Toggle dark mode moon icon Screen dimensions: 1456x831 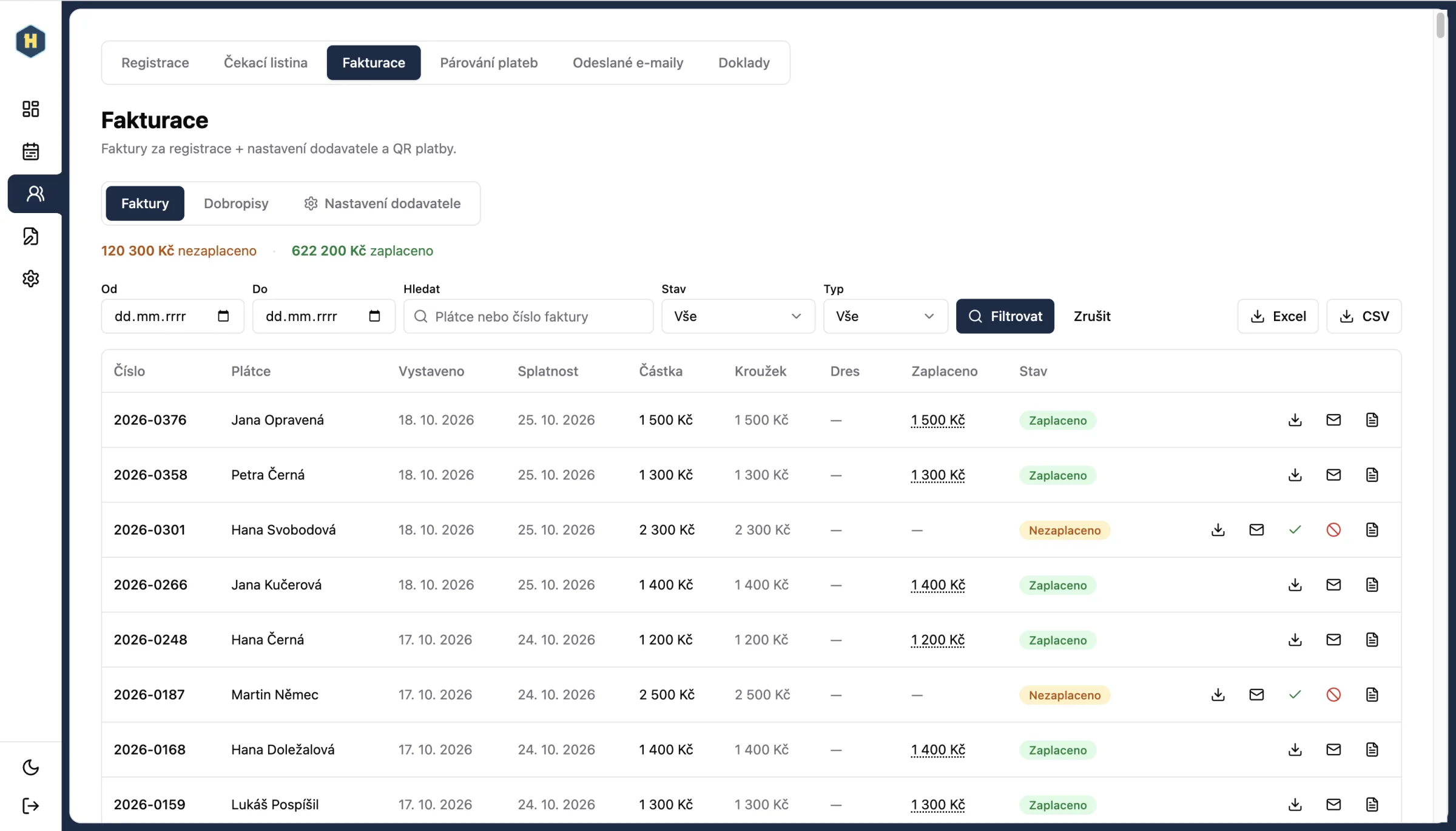[x=31, y=768]
